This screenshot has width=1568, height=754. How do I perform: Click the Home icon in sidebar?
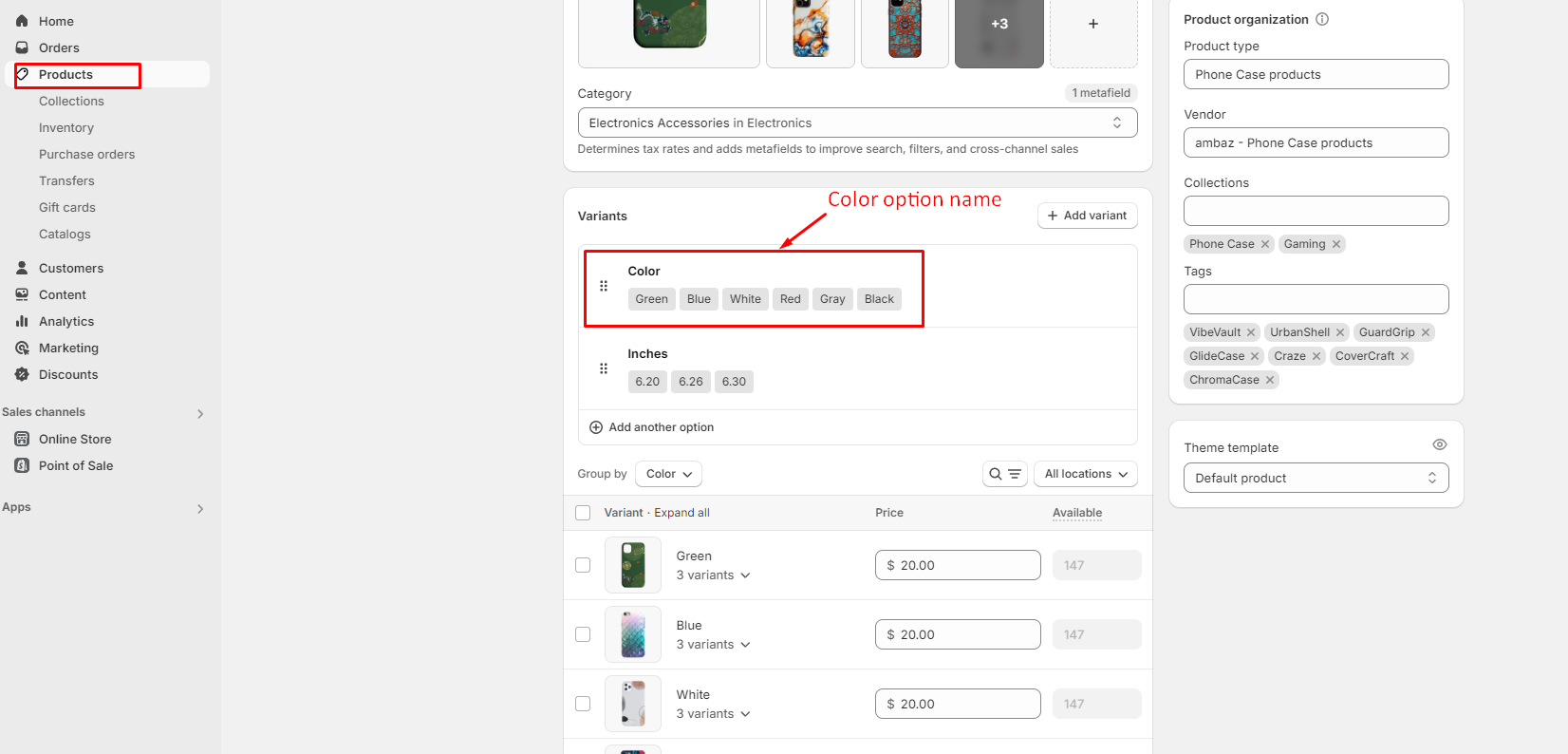[x=22, y=21]
